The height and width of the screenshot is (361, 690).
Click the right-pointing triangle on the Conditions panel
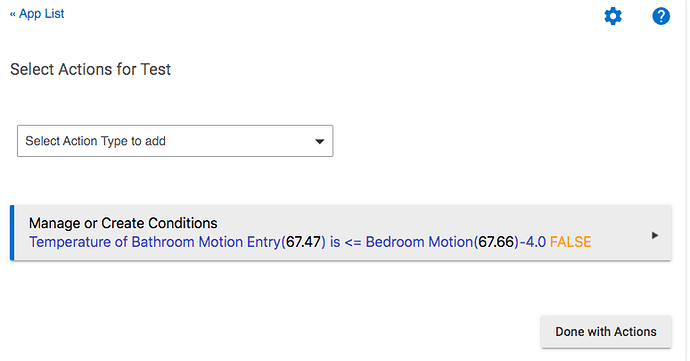(x=655, y=236)
